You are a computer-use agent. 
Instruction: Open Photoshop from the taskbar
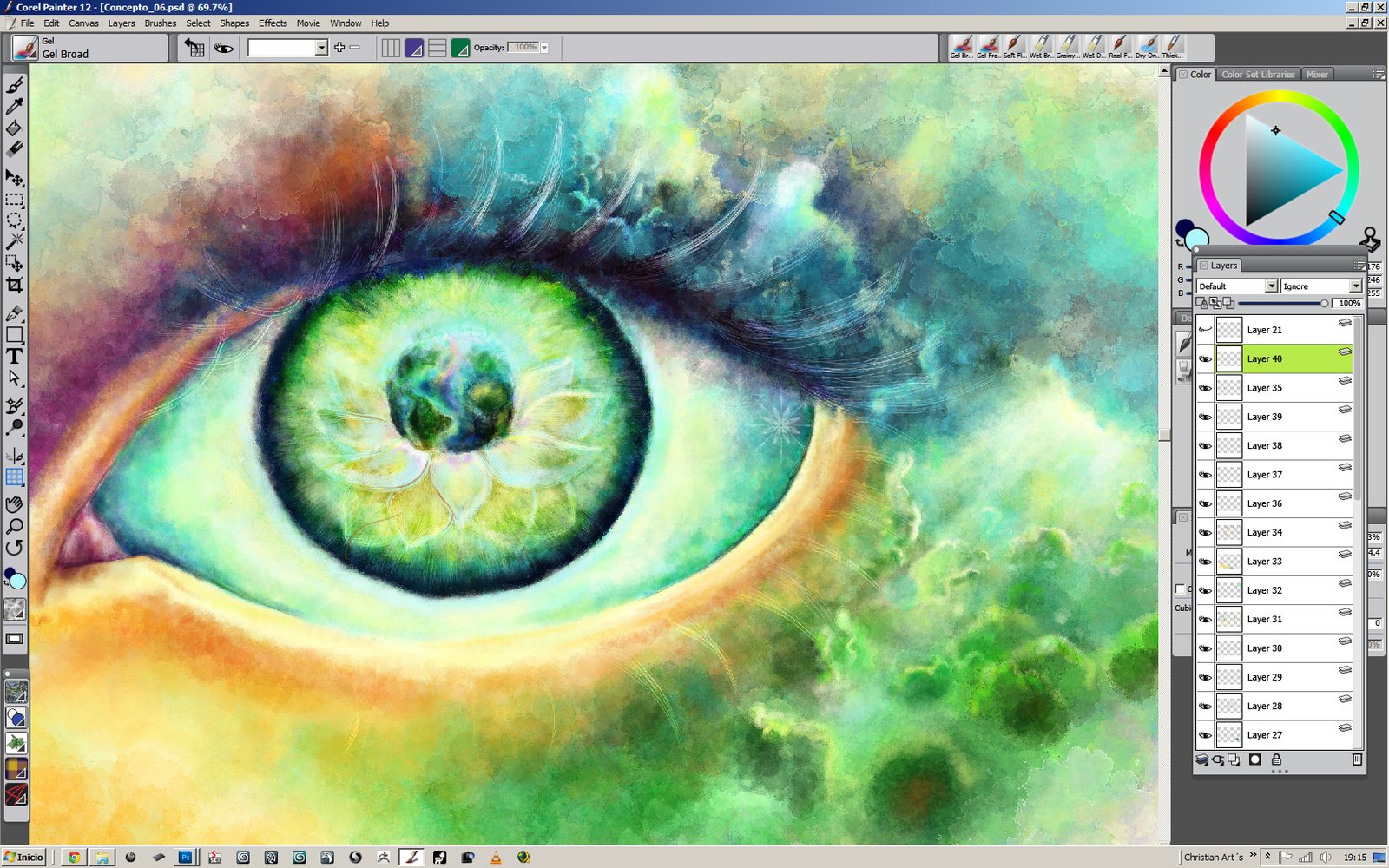[x=185, y=857]
